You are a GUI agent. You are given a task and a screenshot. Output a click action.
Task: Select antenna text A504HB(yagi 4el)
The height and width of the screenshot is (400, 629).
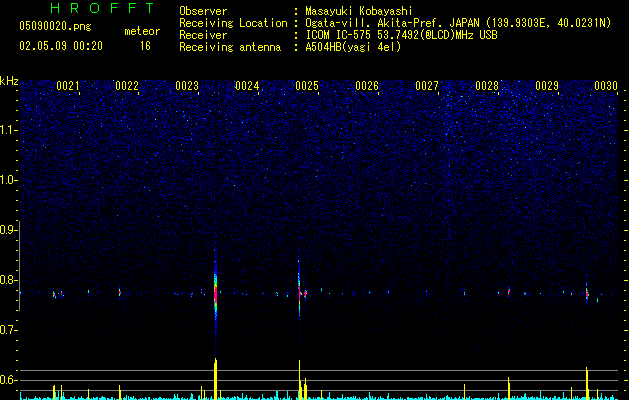point(353,47)
